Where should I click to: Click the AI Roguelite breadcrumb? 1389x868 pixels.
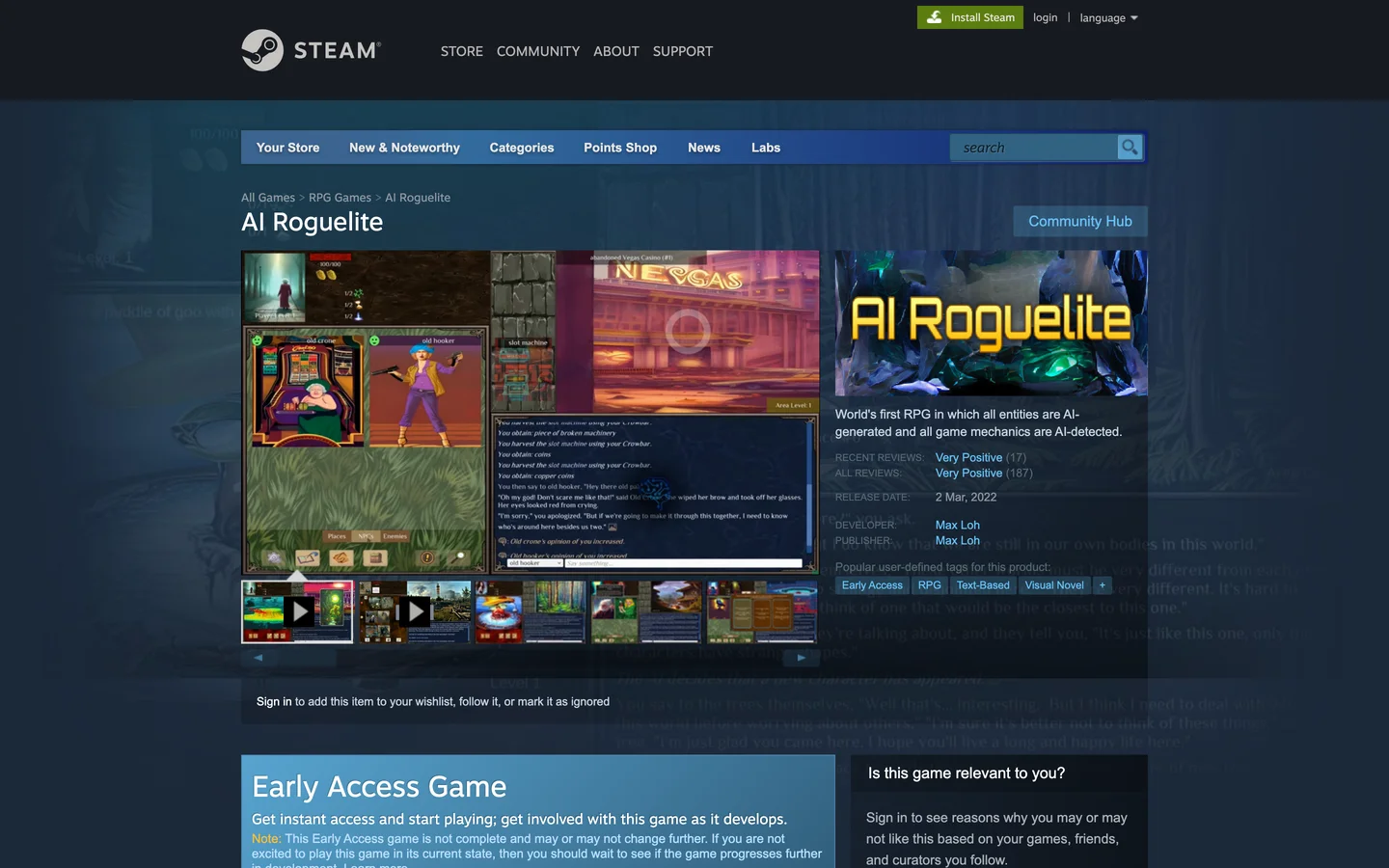coord(418,198)
